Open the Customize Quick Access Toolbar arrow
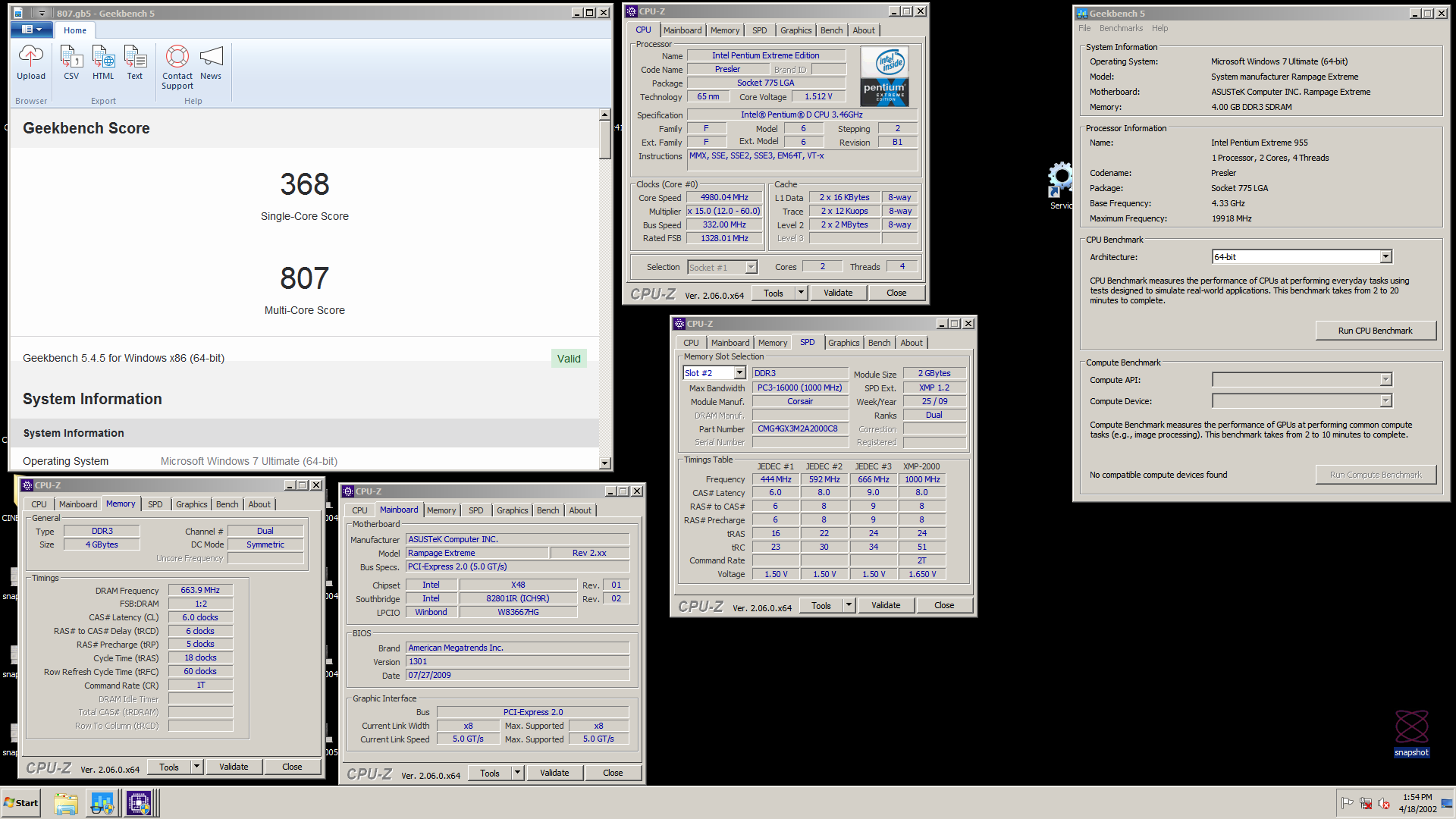This screenshot has width=1456, height=819. [x=42, y=13]
